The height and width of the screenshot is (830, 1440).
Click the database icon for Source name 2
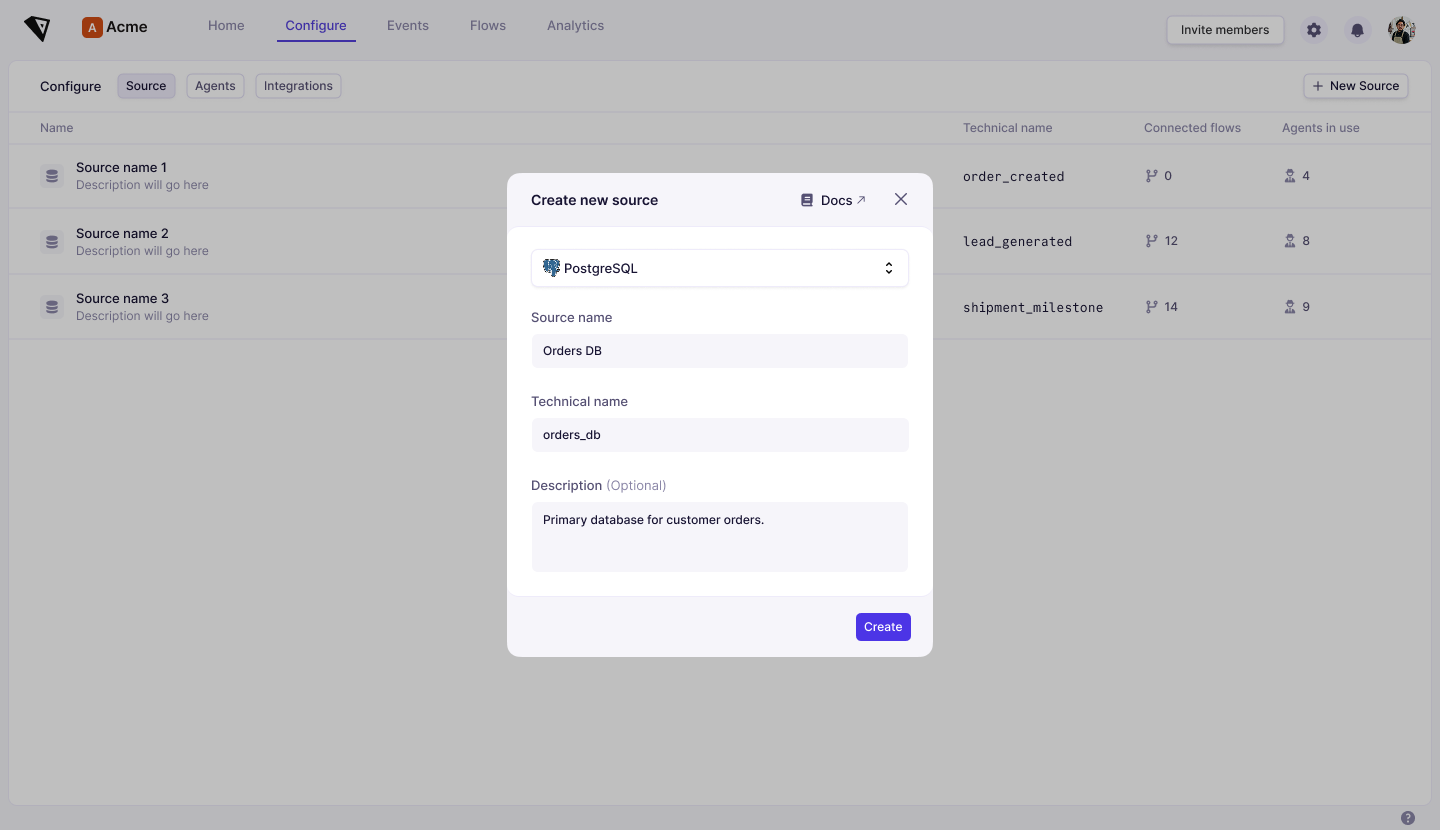(x=52, y=242)
